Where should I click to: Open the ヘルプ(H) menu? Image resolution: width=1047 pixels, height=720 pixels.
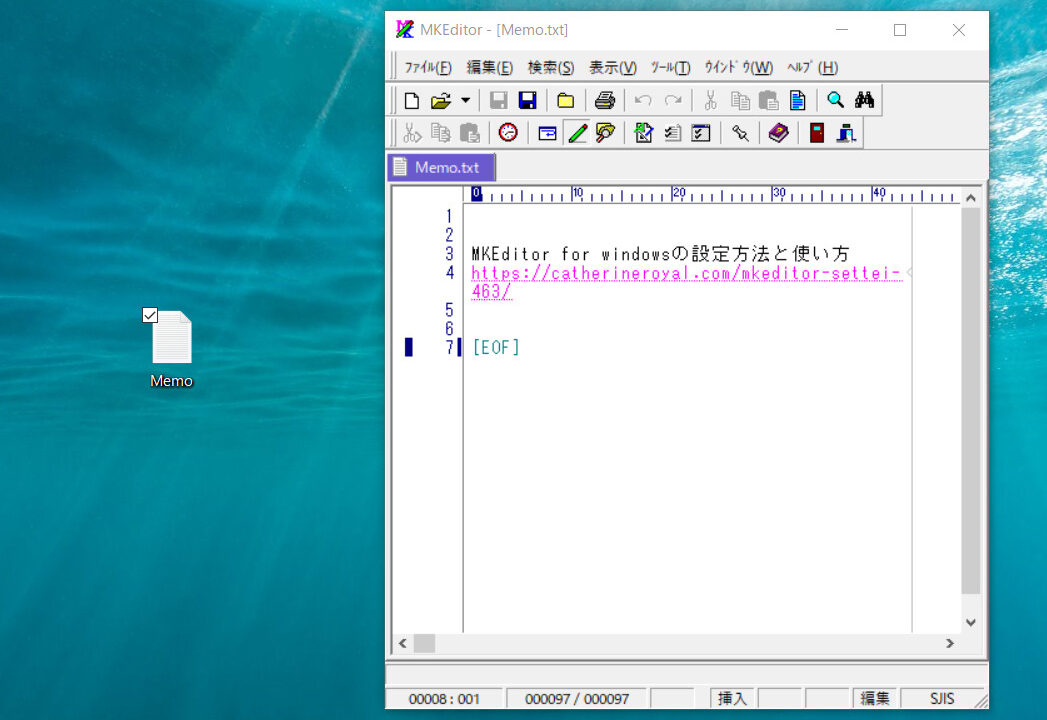point(812,67)
